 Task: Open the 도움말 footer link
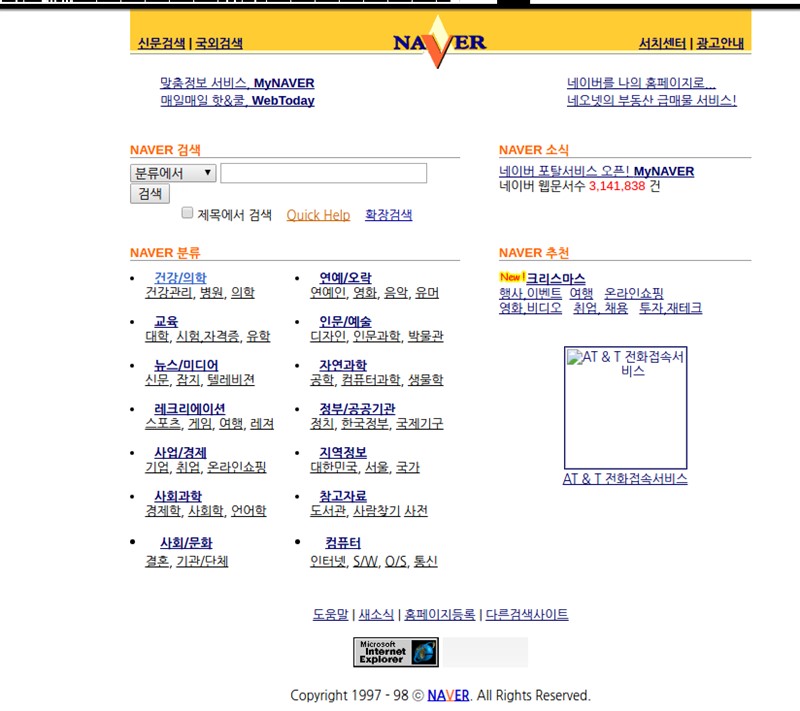pyautogui.click(x=331, y=615)
